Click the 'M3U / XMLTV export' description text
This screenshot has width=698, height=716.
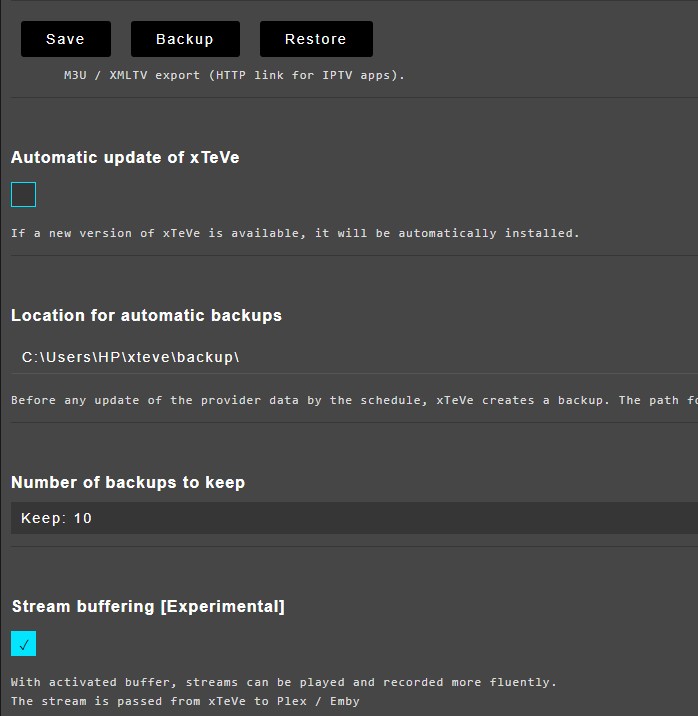[x=234, y=75]
